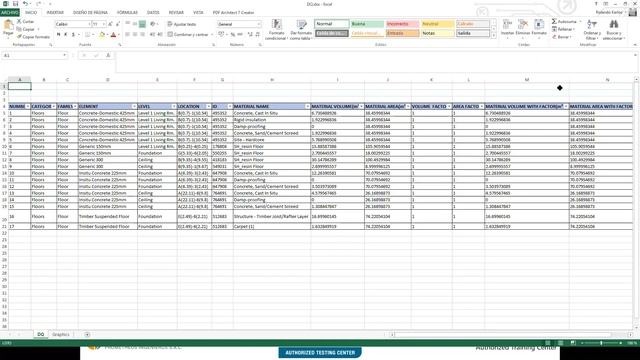Screen dimensions: 640x360
Task: Click Combinar y centrar button
Action: [188, 35]
